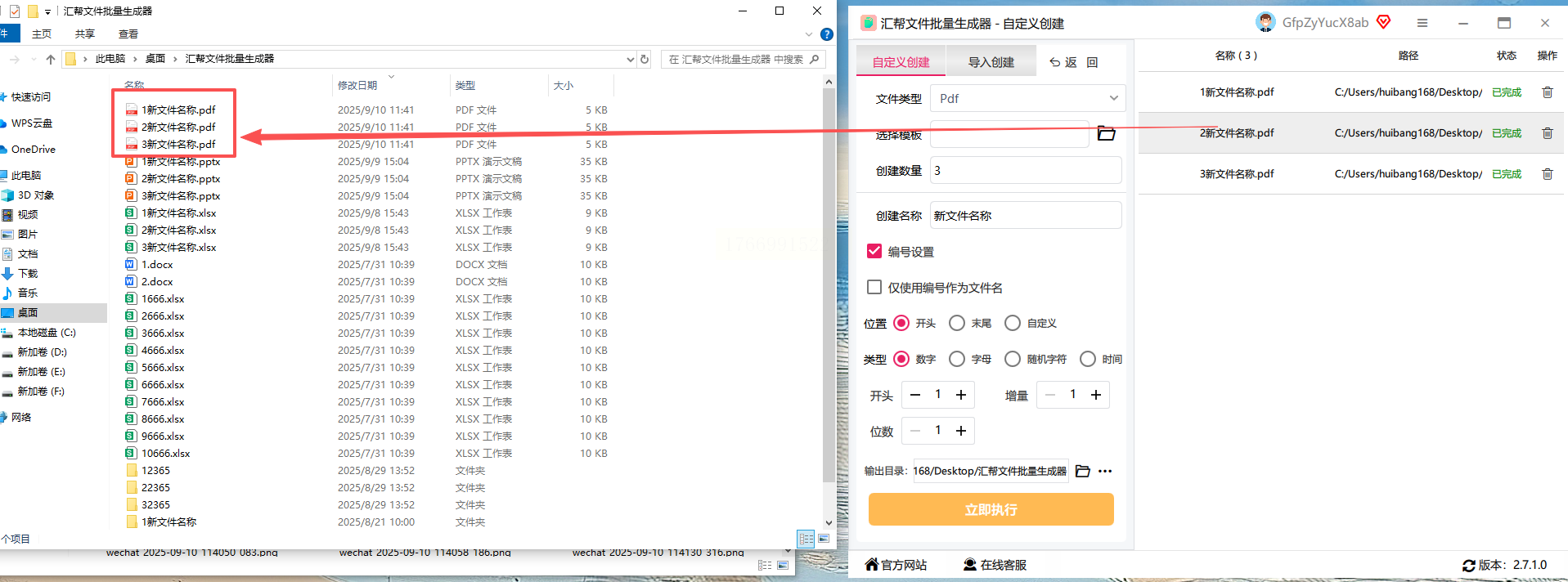Enable 仅使用编号作为文件名 checkbox
This screenshot has height=582, width=1568.
(x=874, y=287)
